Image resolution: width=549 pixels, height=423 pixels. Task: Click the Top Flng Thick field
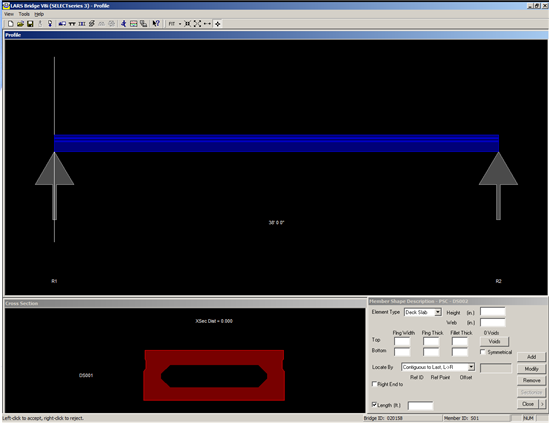[x=431, y=341]
